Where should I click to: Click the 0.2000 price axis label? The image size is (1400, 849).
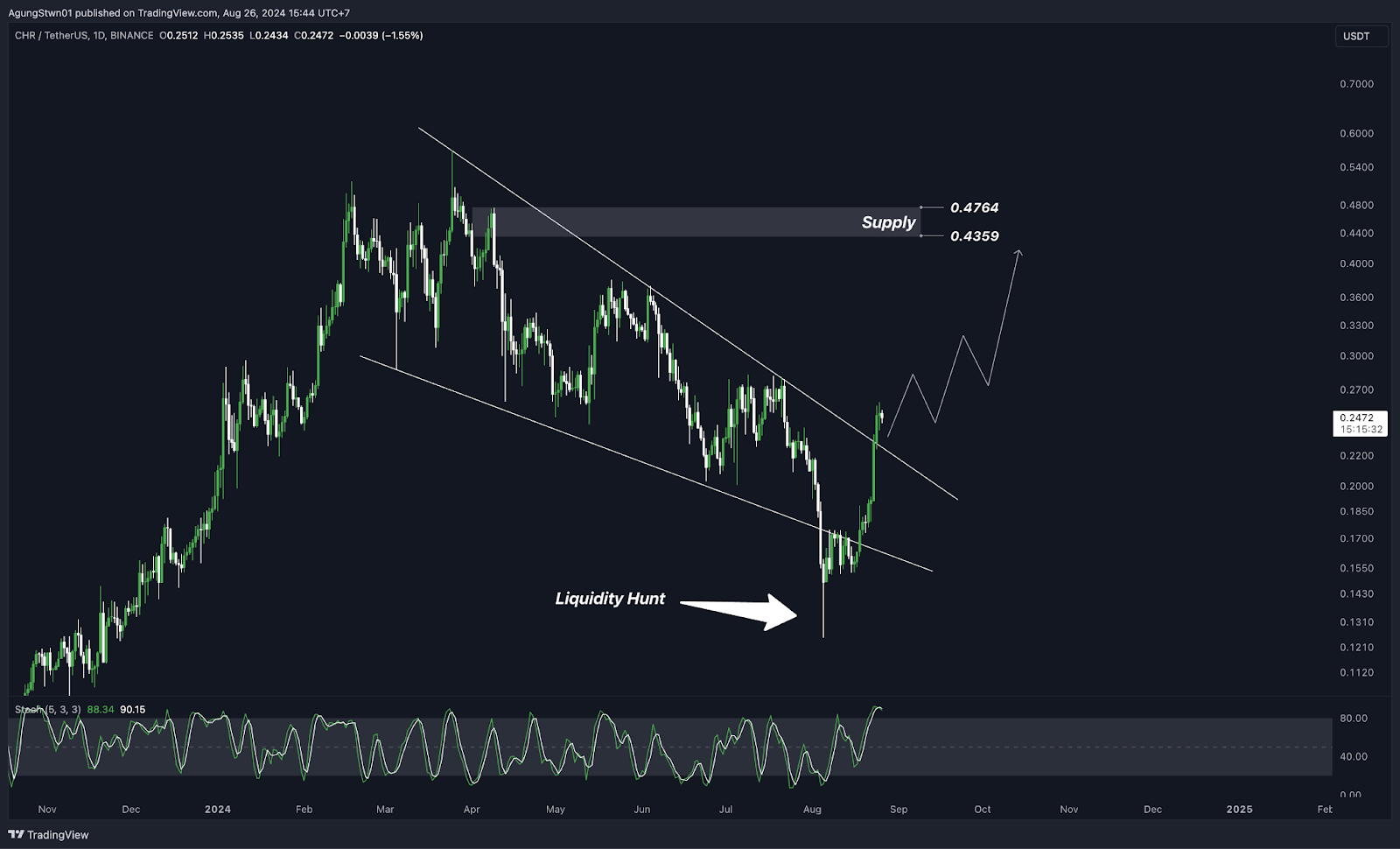click(1356, 487)
